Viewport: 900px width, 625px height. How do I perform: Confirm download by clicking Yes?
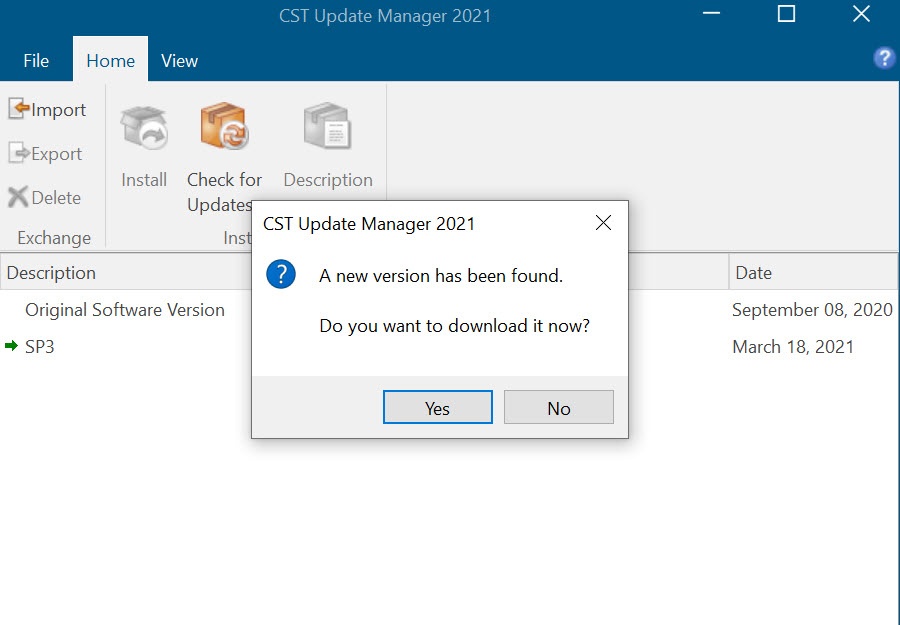coord(437,407)
